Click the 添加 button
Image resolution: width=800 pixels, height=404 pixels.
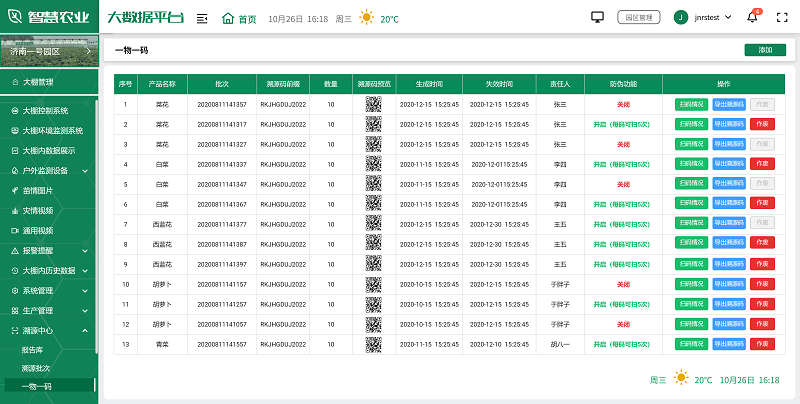click(765, 49)
